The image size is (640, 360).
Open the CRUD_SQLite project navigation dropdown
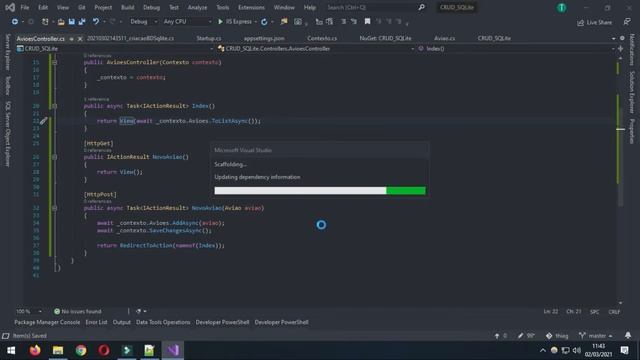tap(115, 49)
